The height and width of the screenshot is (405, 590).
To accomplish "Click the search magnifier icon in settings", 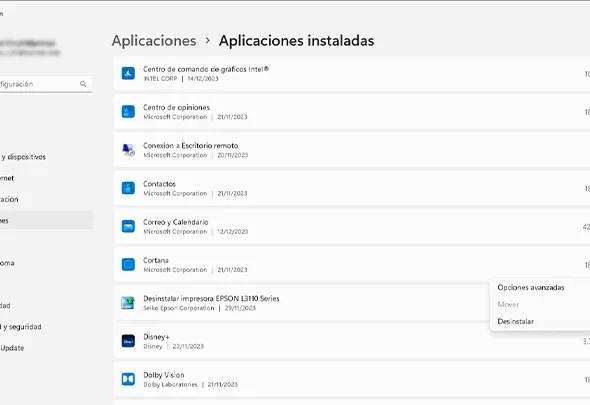I will coord(83,84).
